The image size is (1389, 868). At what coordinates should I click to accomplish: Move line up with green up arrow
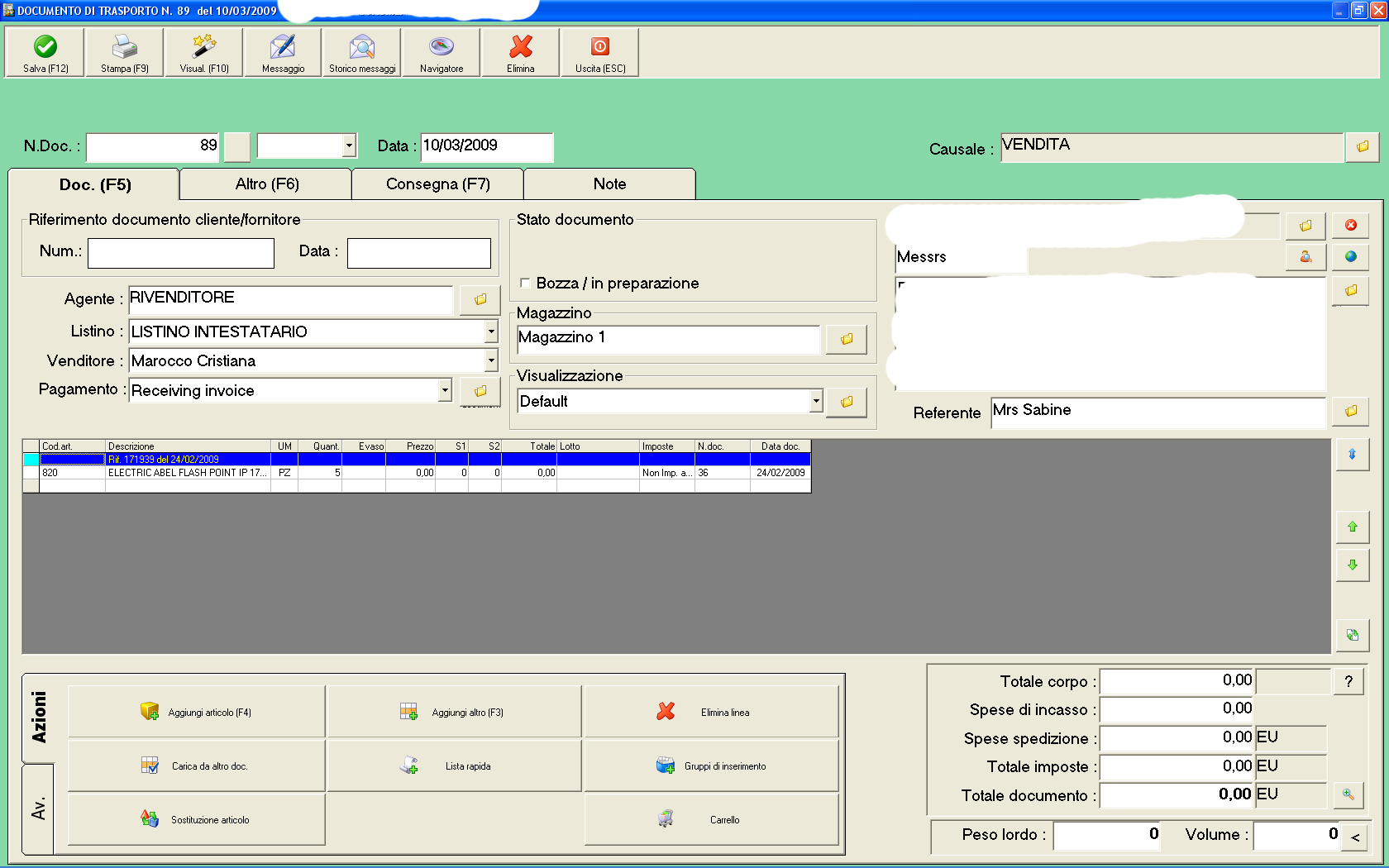coord(1353,527)
